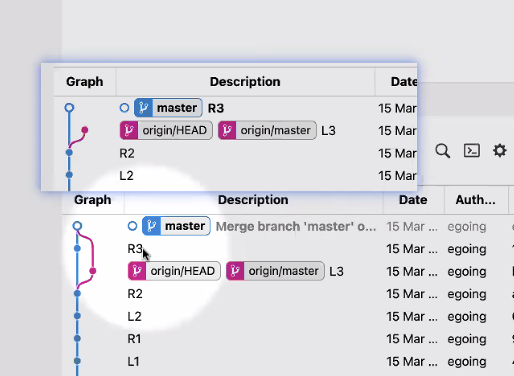This screenshot has width=514, height=376.
Task: Sort by main list Description column header
Action: (x=253, y=200)
